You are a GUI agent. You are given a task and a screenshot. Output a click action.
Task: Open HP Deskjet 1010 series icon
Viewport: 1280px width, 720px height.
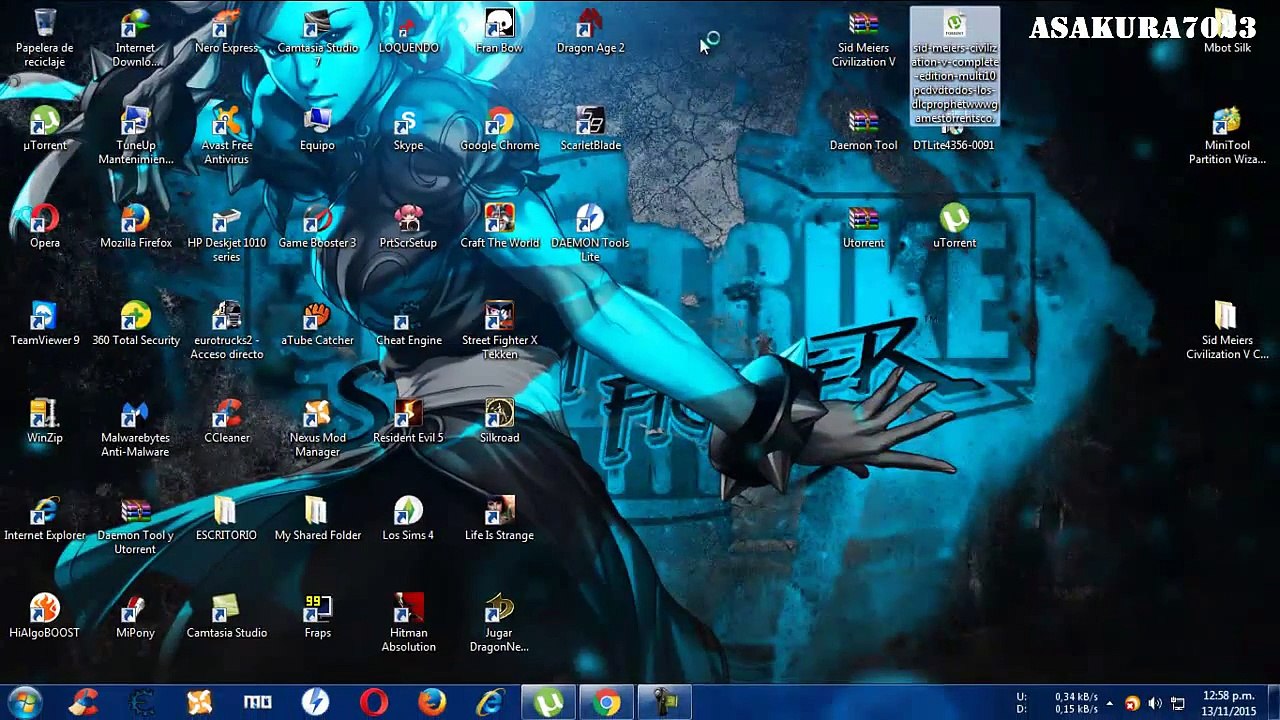[x=227, y=233]
